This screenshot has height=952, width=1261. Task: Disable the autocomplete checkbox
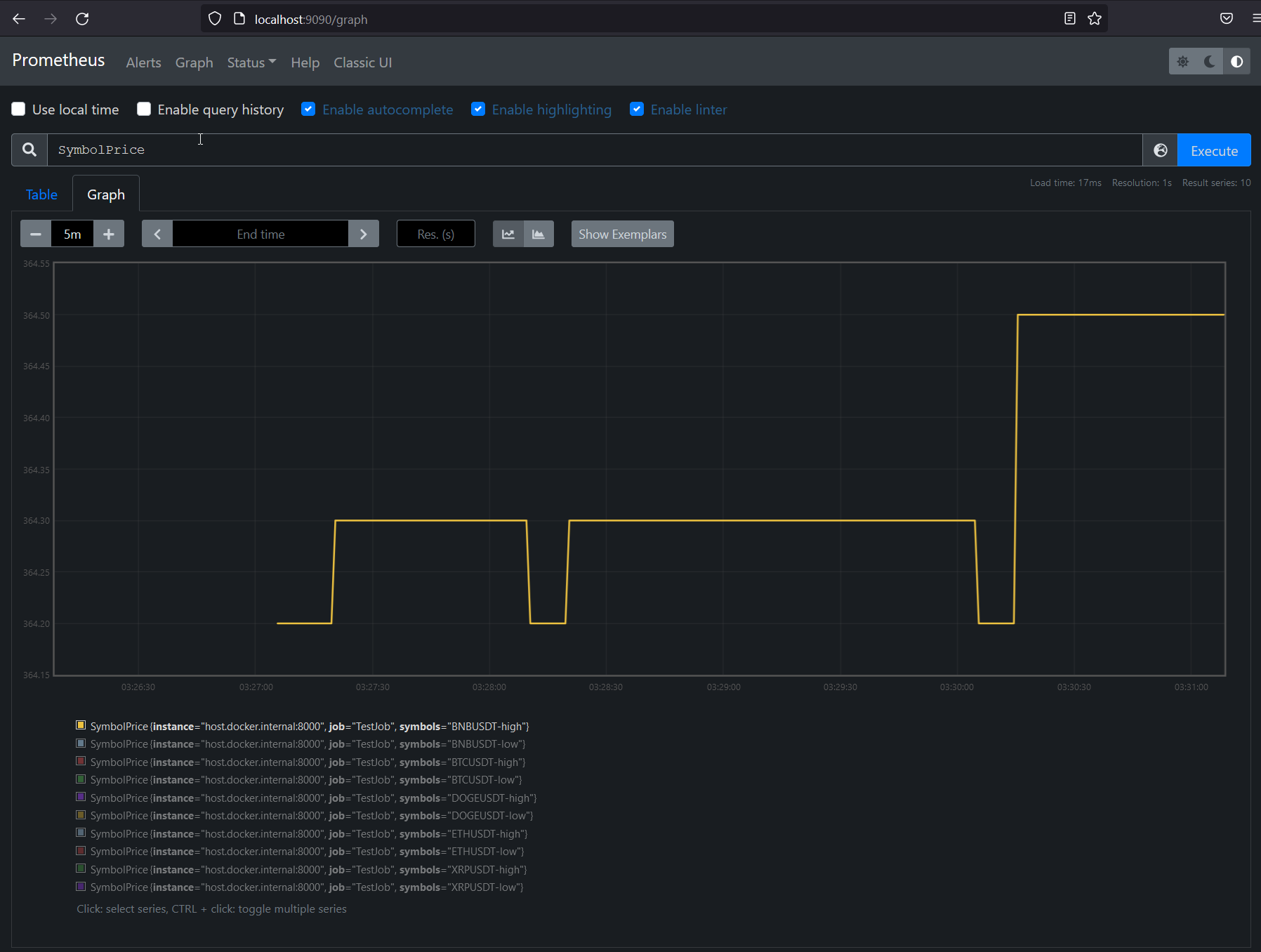coord(308,109)
